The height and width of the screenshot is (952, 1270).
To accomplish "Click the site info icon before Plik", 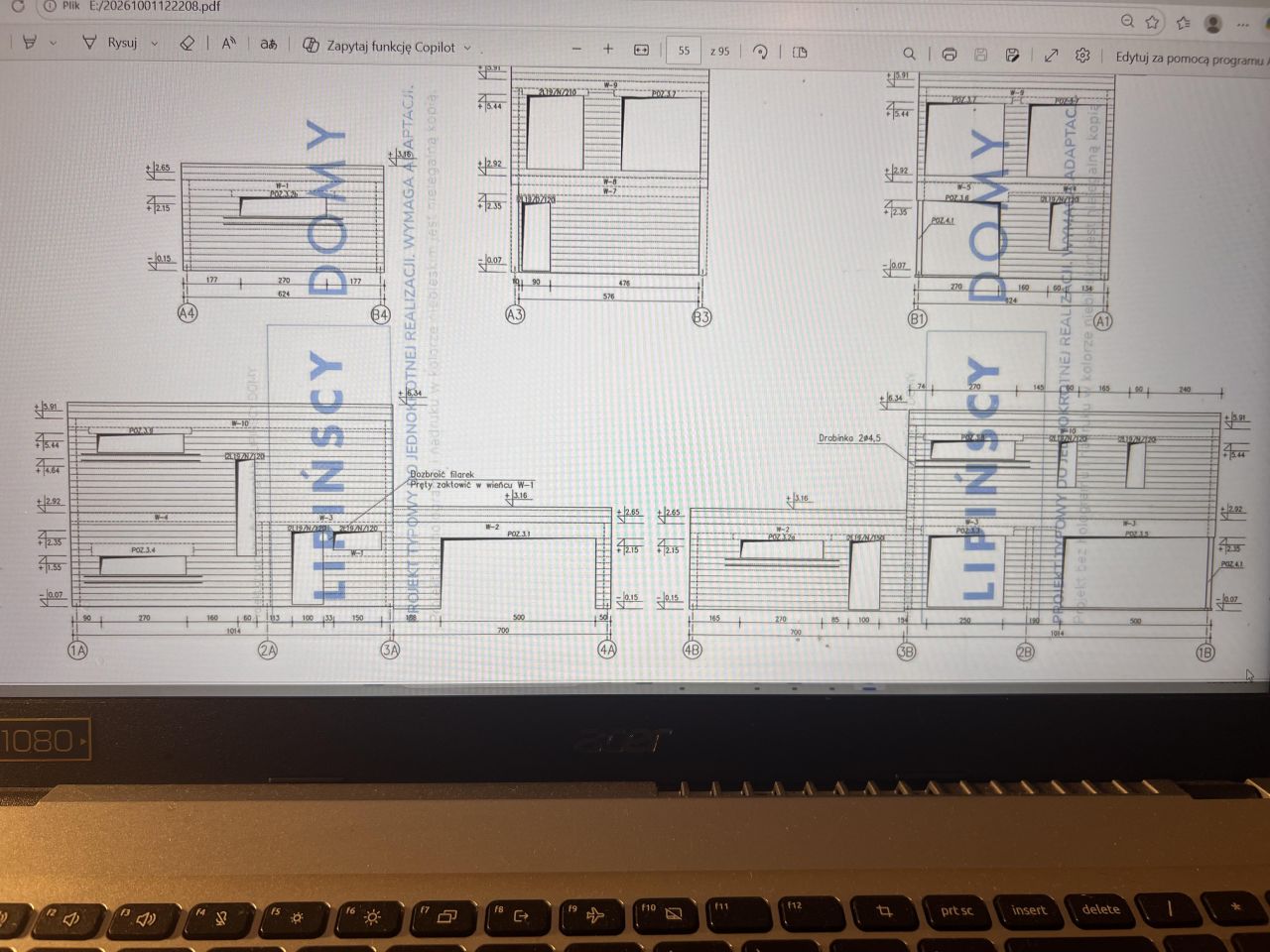I will click(x=49, y=5).
